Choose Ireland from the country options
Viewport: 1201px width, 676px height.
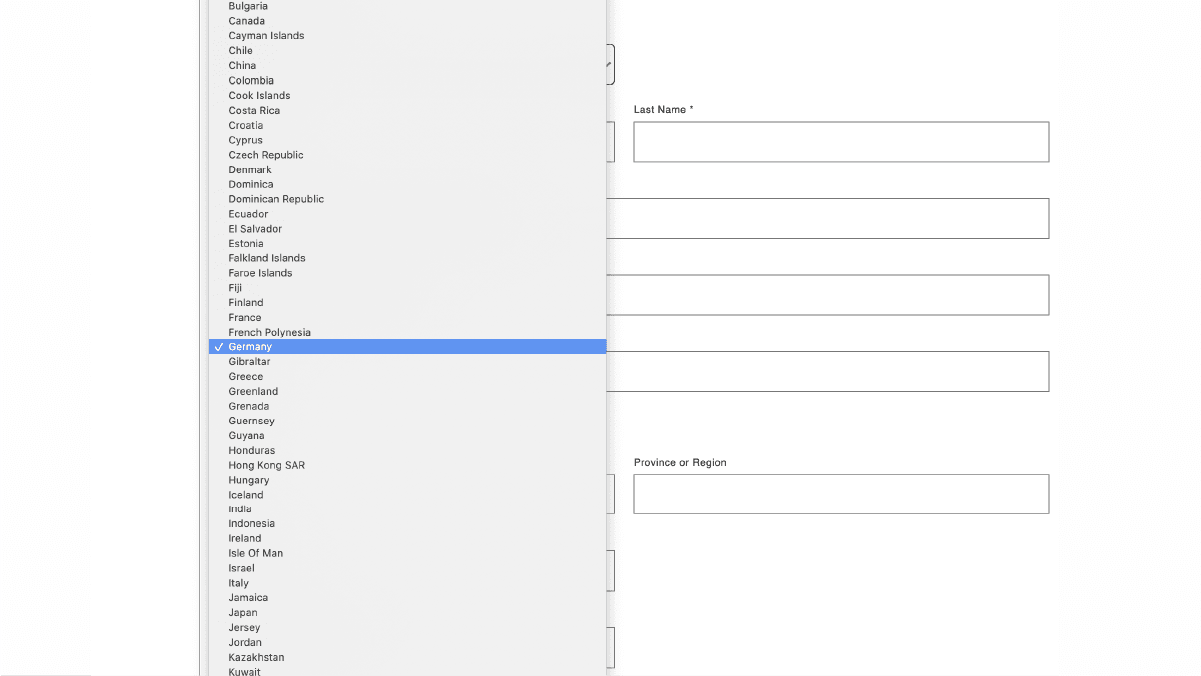coord(244,538)
